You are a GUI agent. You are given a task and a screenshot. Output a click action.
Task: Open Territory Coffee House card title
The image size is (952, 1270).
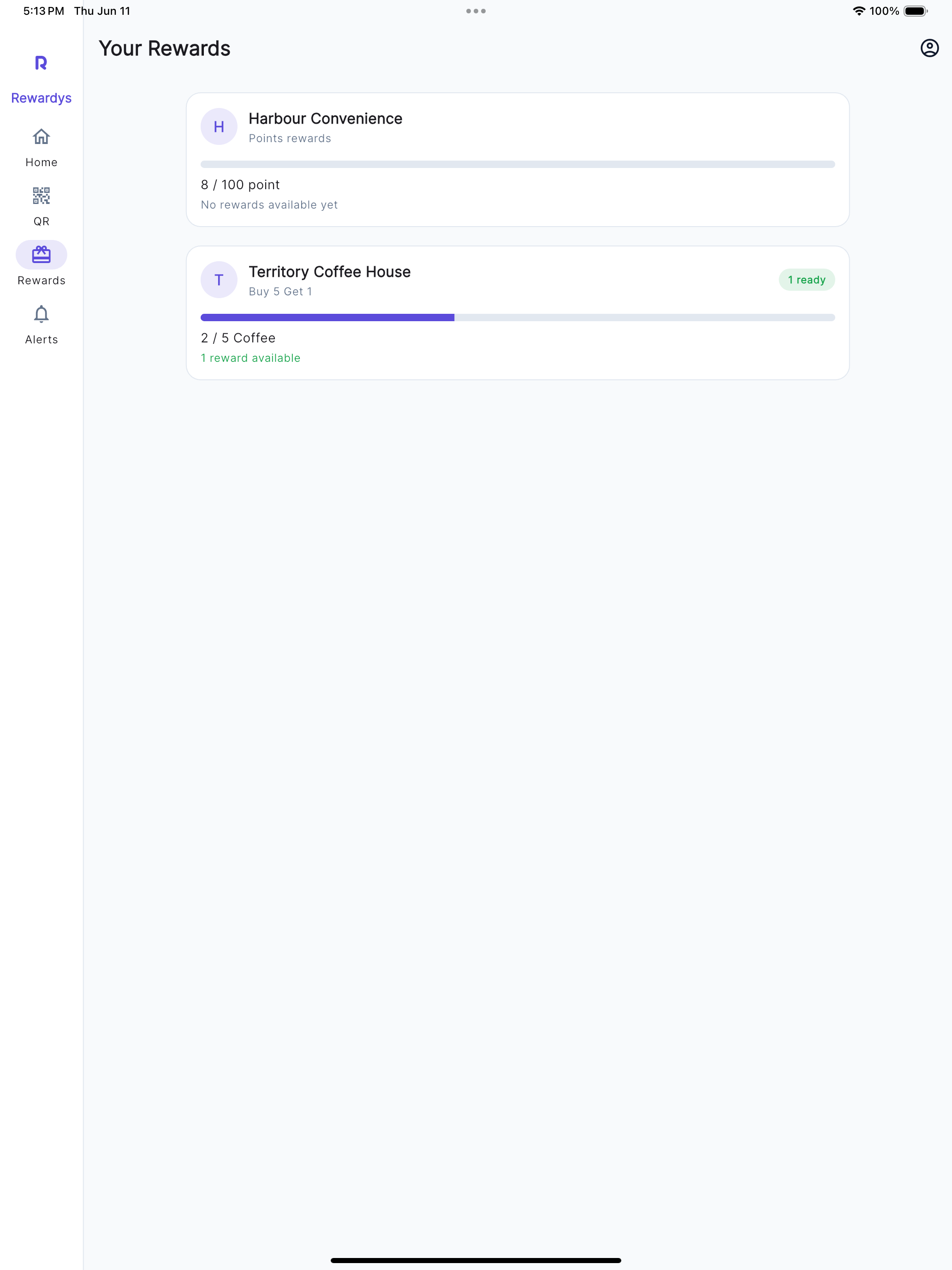pos(329,271)
